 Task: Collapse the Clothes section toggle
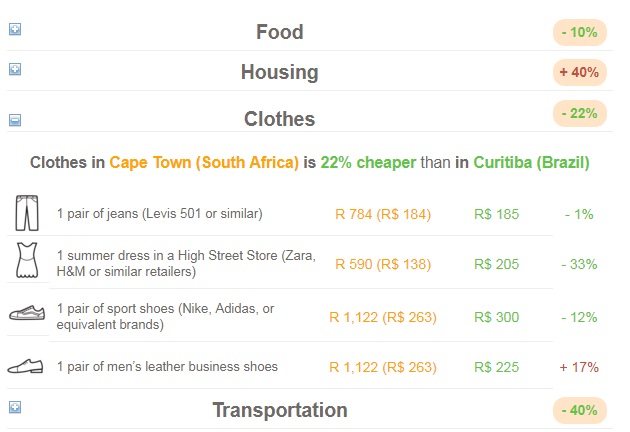pyautogui.click(x=15, y=119)
